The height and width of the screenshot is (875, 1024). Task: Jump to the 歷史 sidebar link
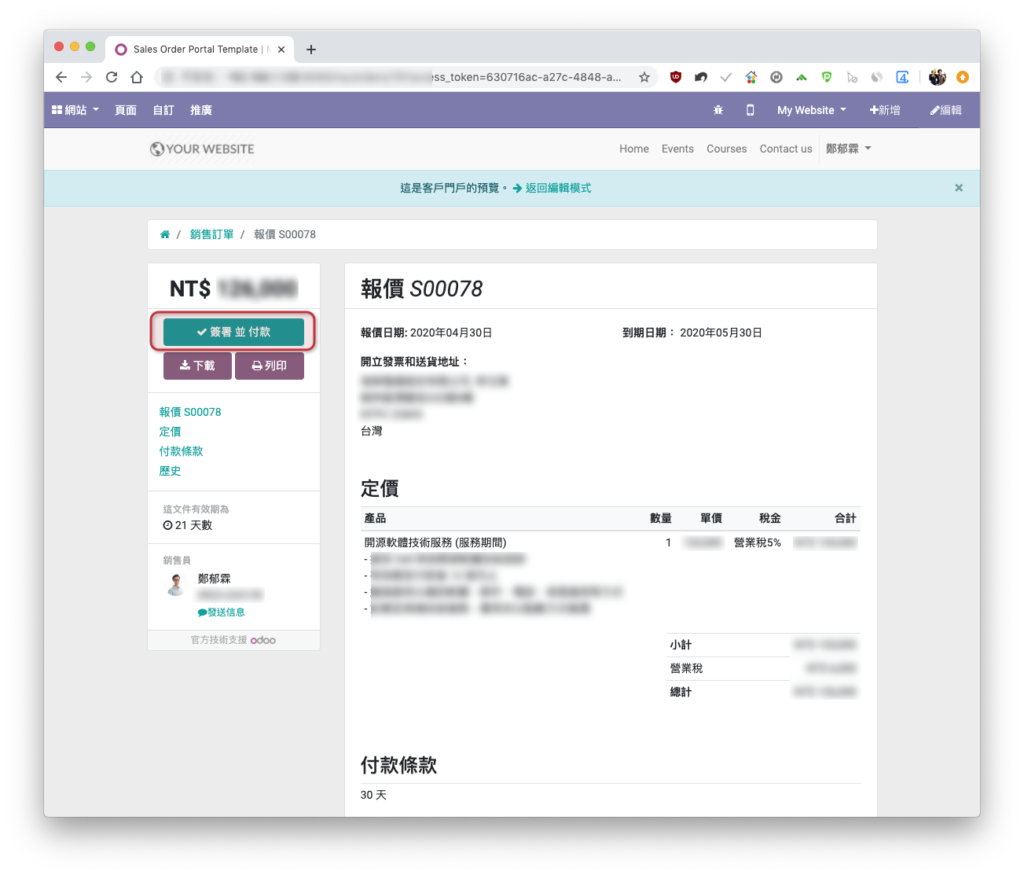click(170, 471)
